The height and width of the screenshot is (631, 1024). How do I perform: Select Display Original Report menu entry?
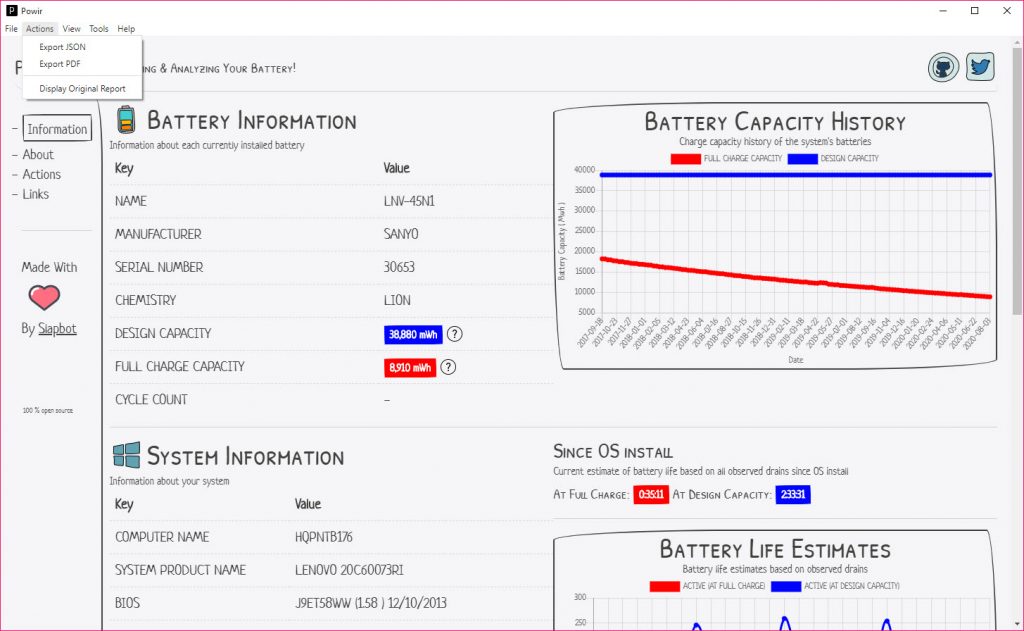click(x=82, y=89)
